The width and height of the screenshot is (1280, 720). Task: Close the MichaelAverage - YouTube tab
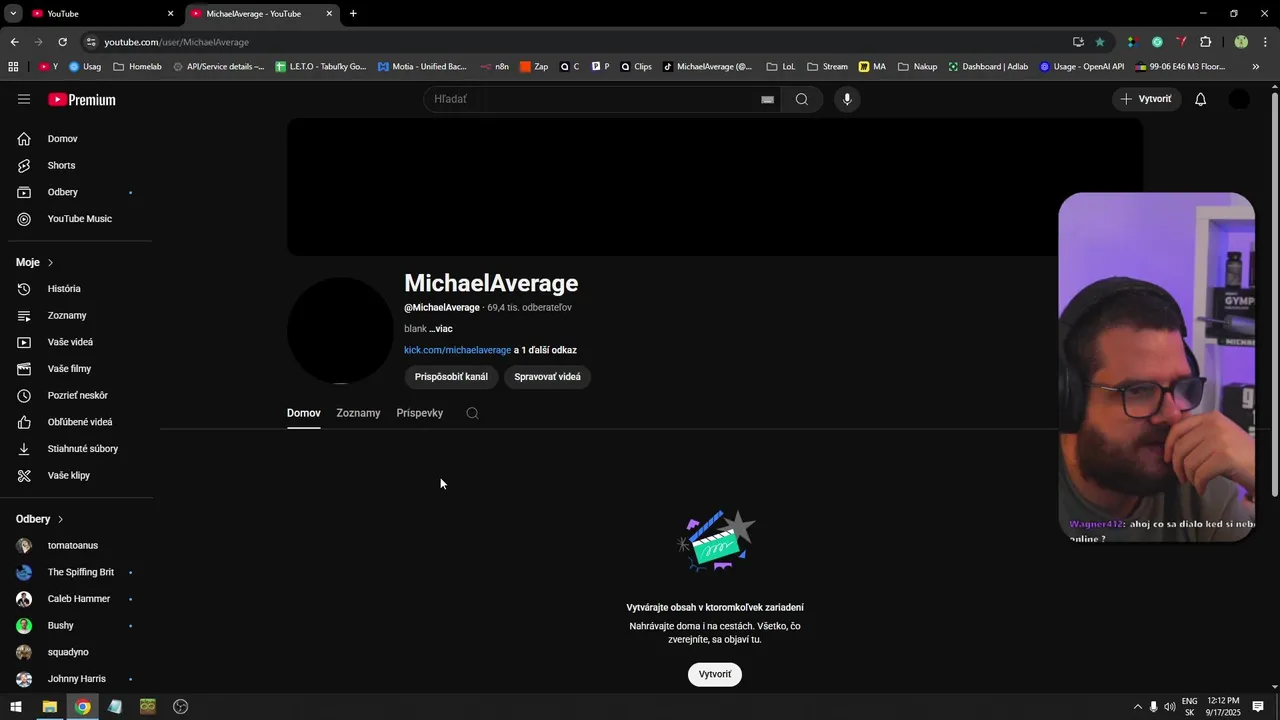[329, 14]
